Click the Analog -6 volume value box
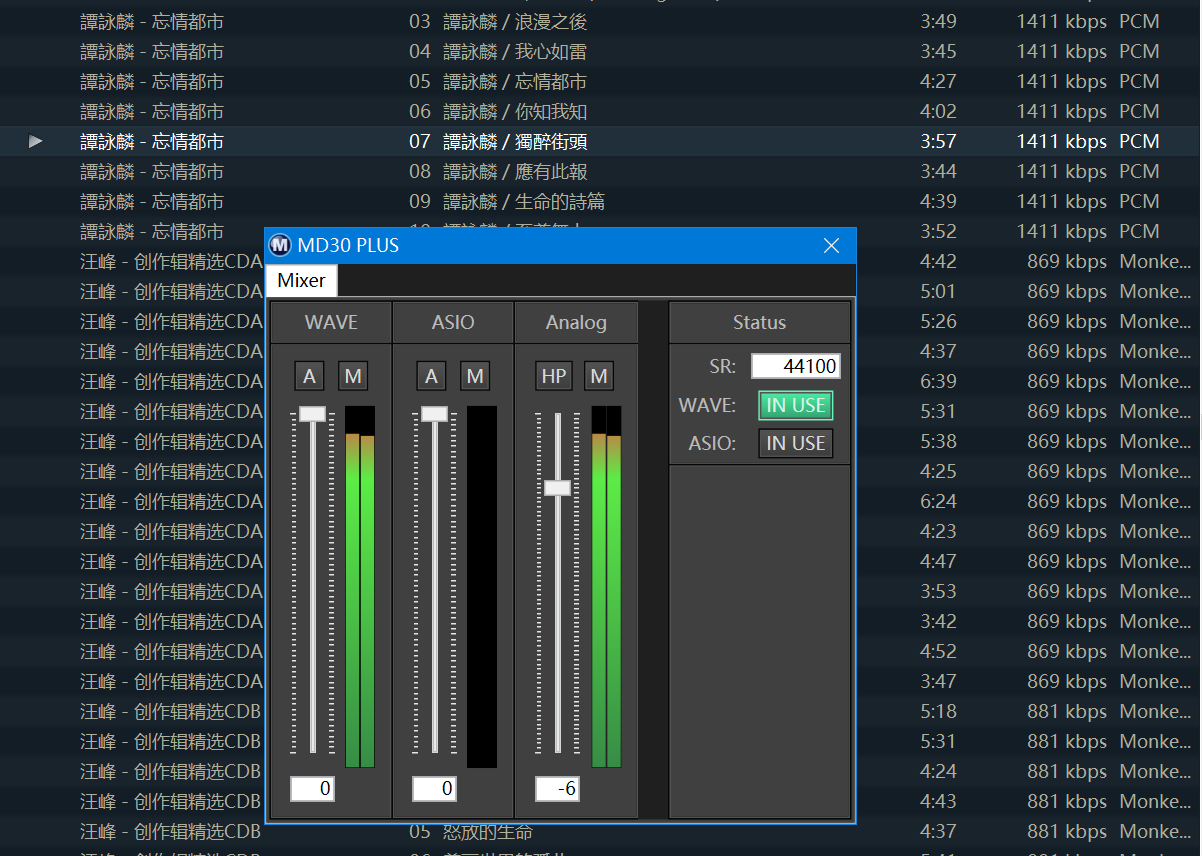1202x856 pixels. coord(557,789)
